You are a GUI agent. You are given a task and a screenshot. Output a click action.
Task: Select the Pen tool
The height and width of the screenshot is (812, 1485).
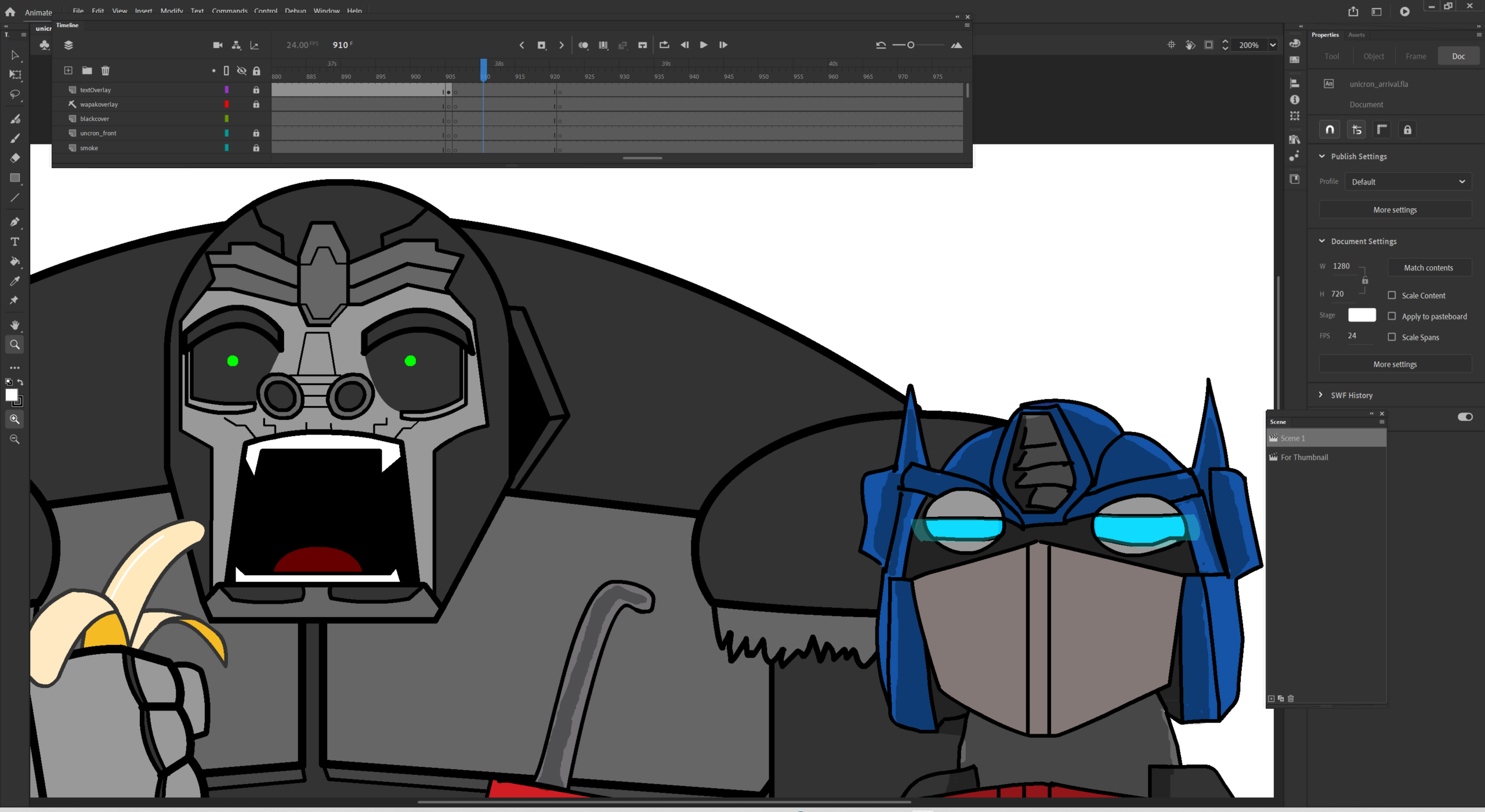click(15, 222)
